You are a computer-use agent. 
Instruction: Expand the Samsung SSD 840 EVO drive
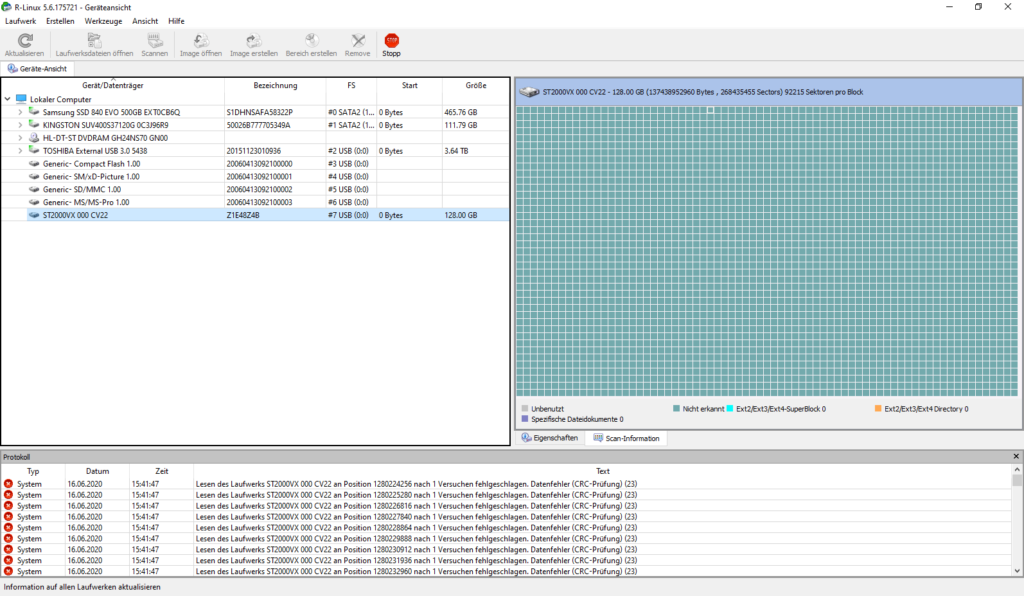pos(20,112)
